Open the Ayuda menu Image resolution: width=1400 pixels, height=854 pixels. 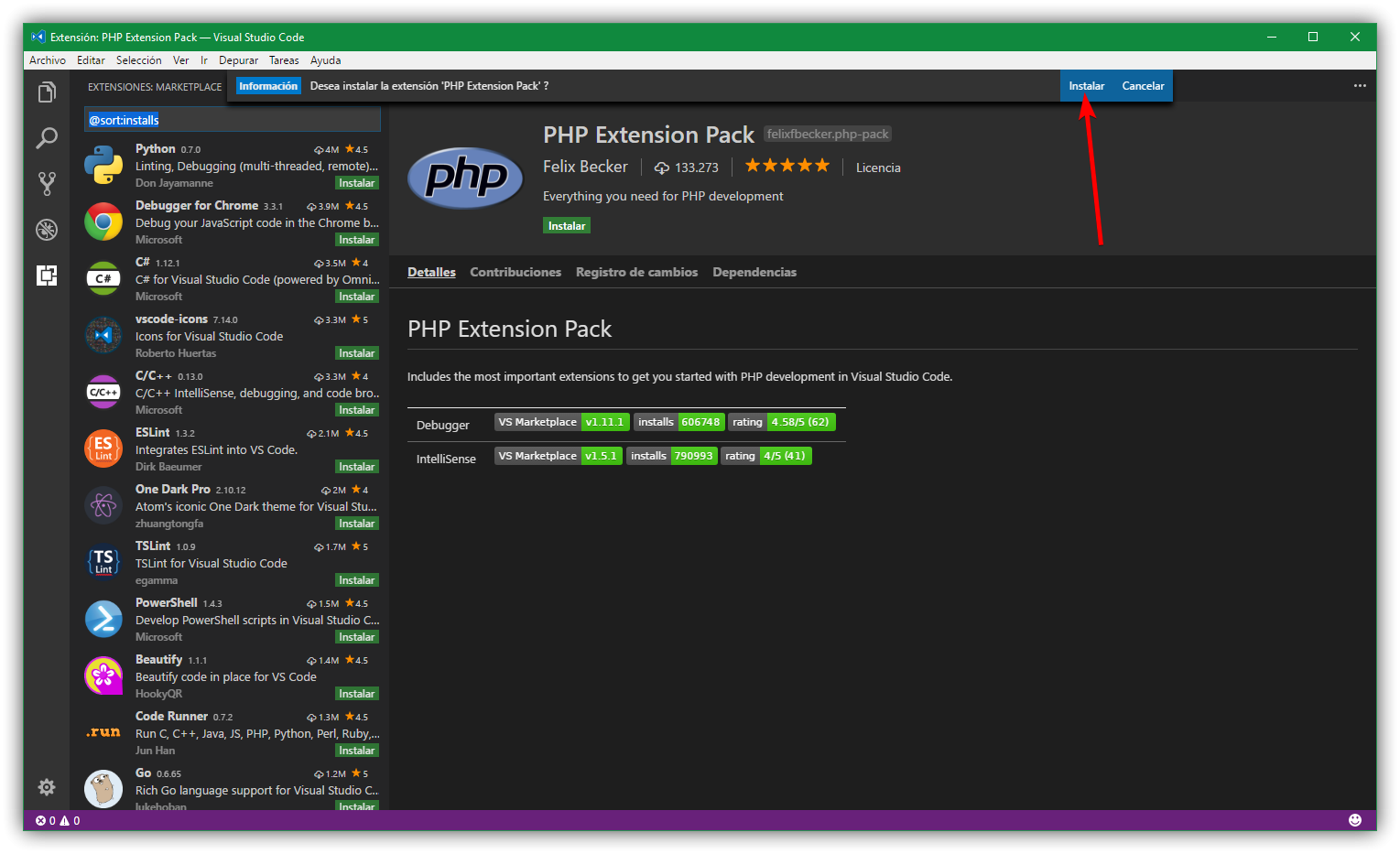pyautogui.click(x=326, y=60)
